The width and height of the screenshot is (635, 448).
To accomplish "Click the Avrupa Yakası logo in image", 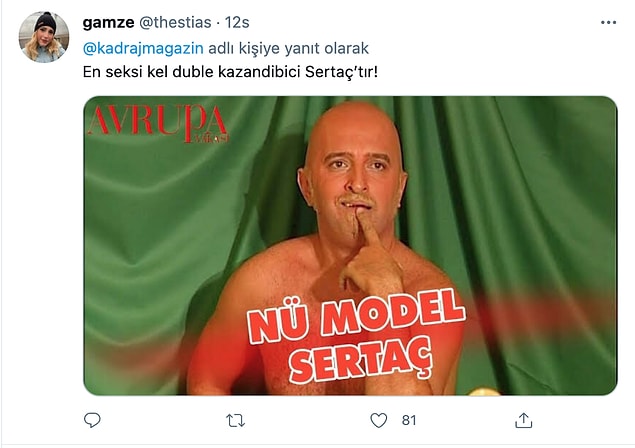I will (158, 124).
